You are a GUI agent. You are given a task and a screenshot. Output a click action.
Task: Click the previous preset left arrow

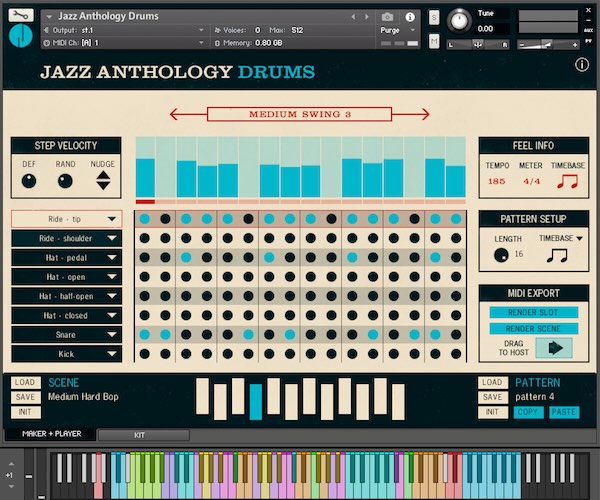pyautogui.click(x=353, y=17)
